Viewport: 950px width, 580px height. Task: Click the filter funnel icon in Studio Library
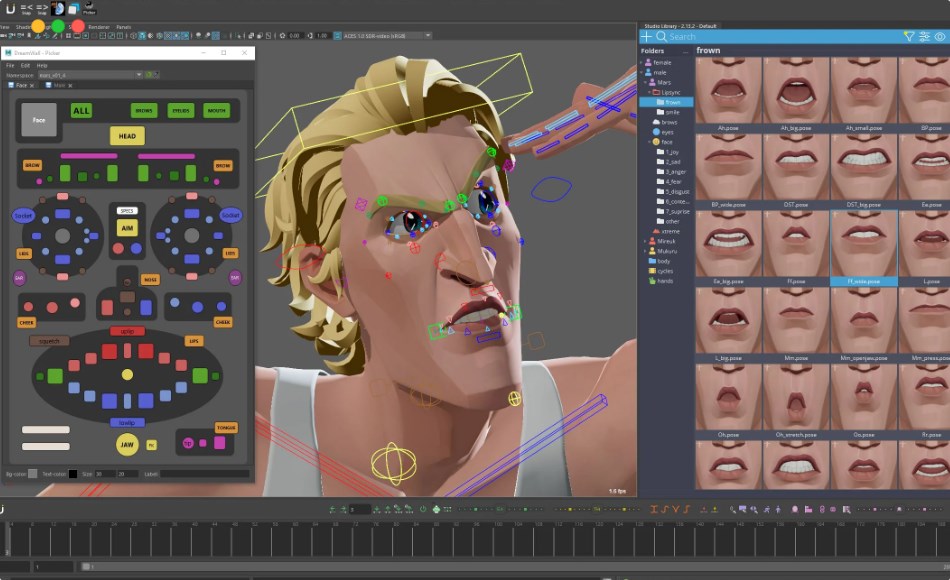click(908, 35)
